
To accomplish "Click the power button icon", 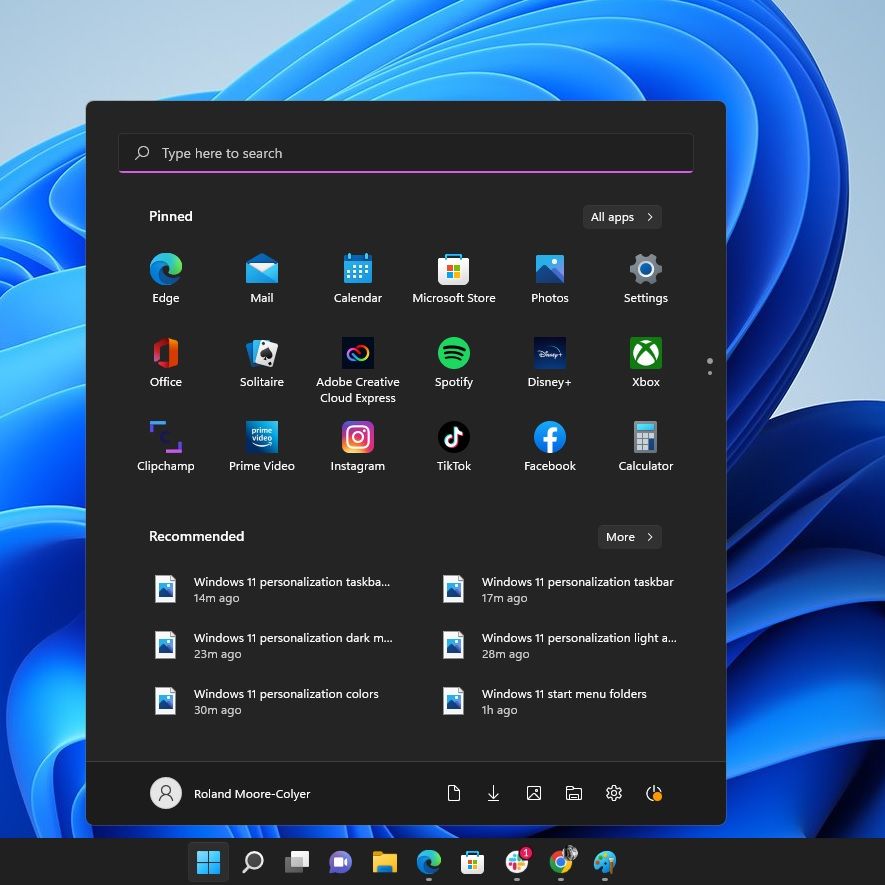I will (654, 793).
